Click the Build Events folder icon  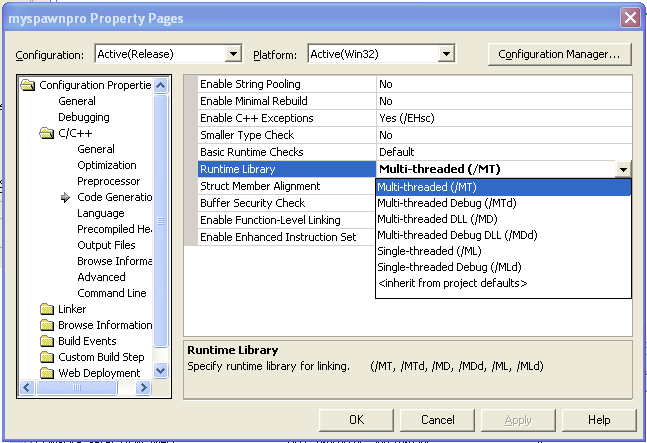point(47,341)
